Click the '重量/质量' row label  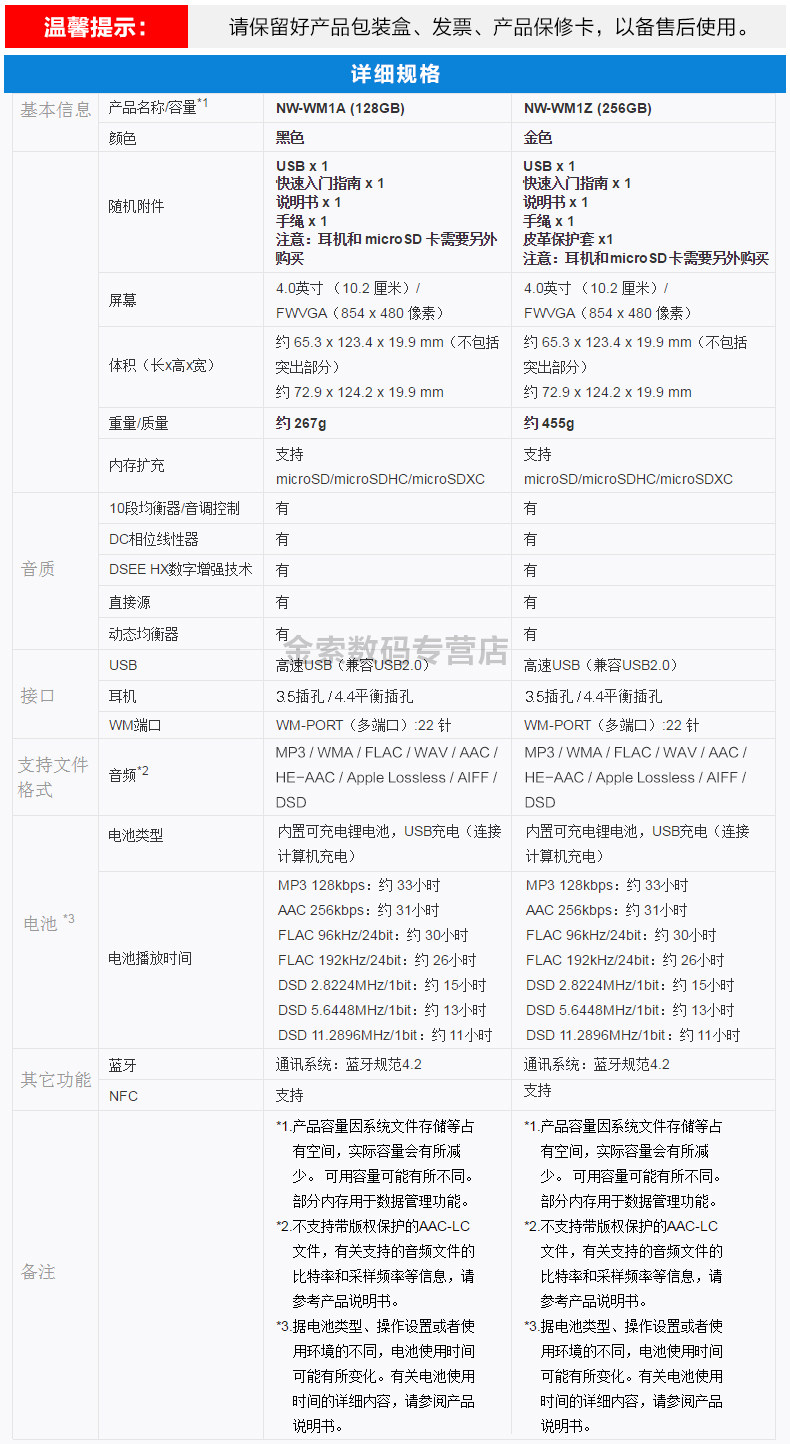pyautogui.click(x=139, y=423)
